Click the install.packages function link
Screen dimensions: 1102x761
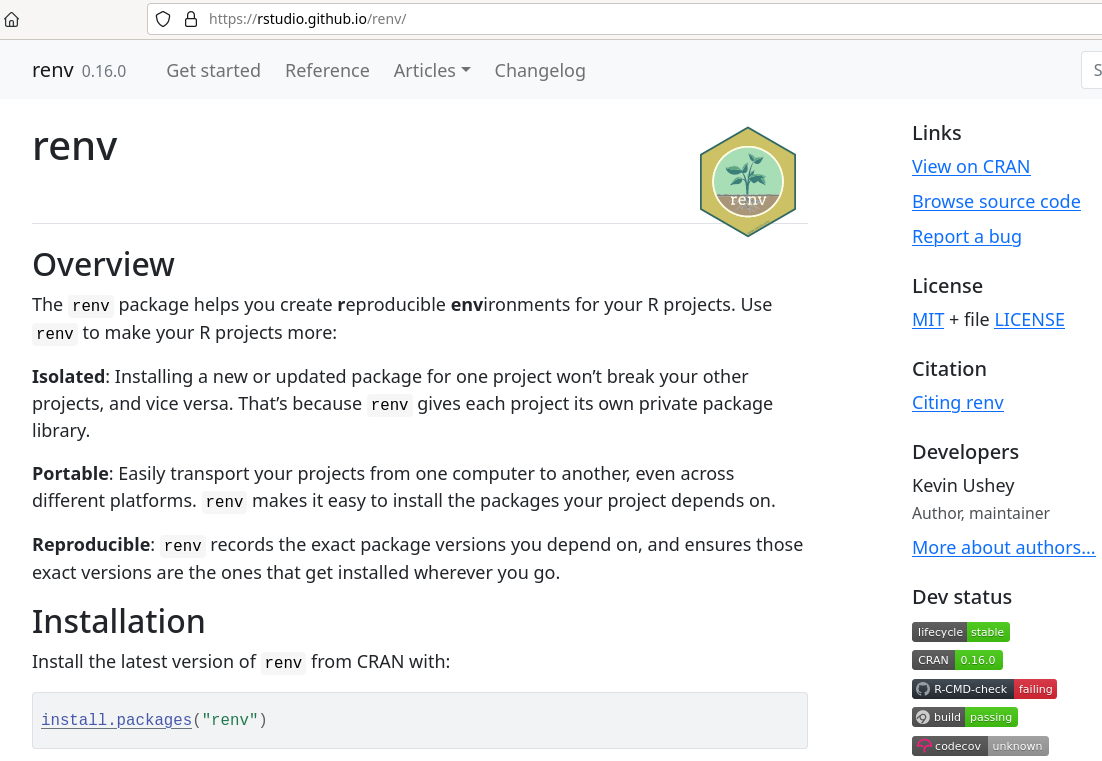[x=116, y=720]
